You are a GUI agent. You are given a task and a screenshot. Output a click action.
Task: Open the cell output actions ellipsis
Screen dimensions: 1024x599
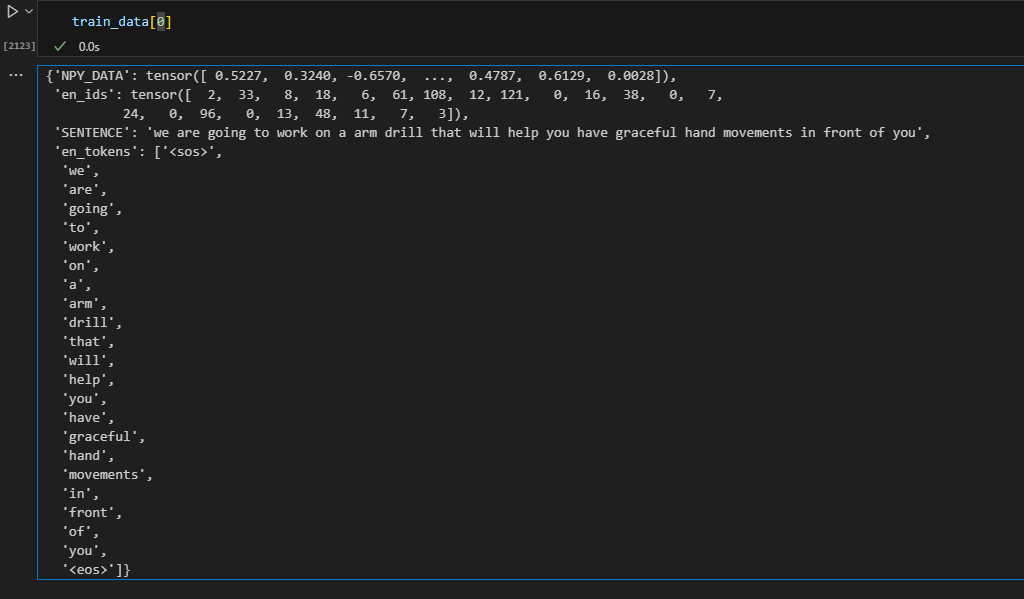16,75
